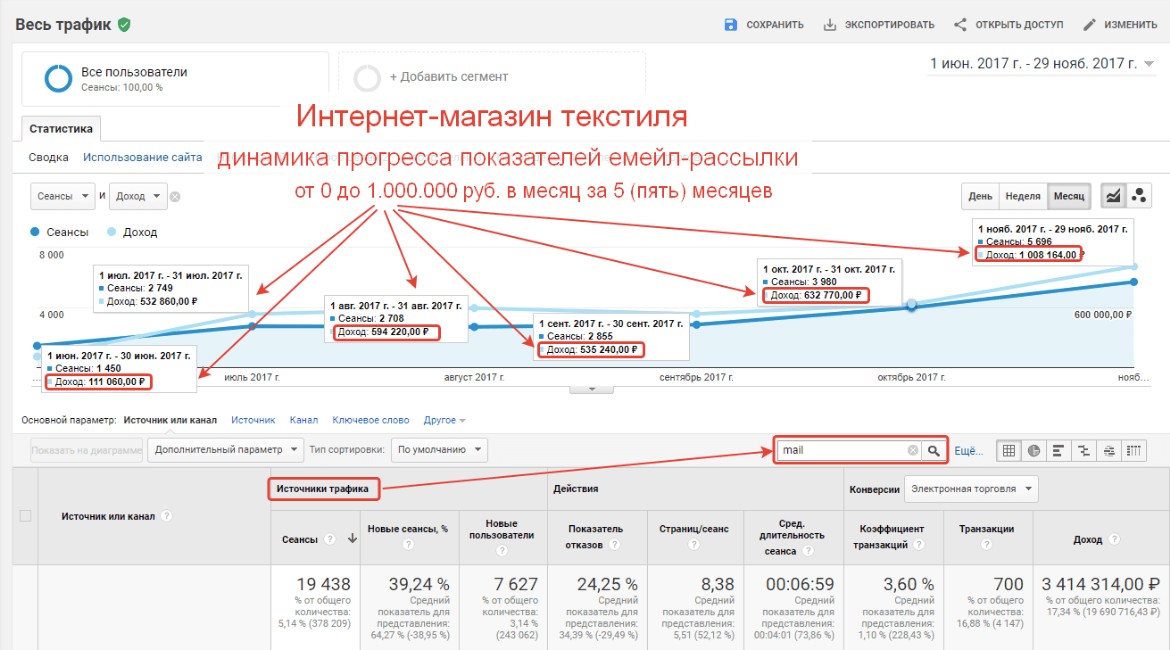Open the Доход metric dropdown
1170x650 pixels.
[x=138, y=196]
